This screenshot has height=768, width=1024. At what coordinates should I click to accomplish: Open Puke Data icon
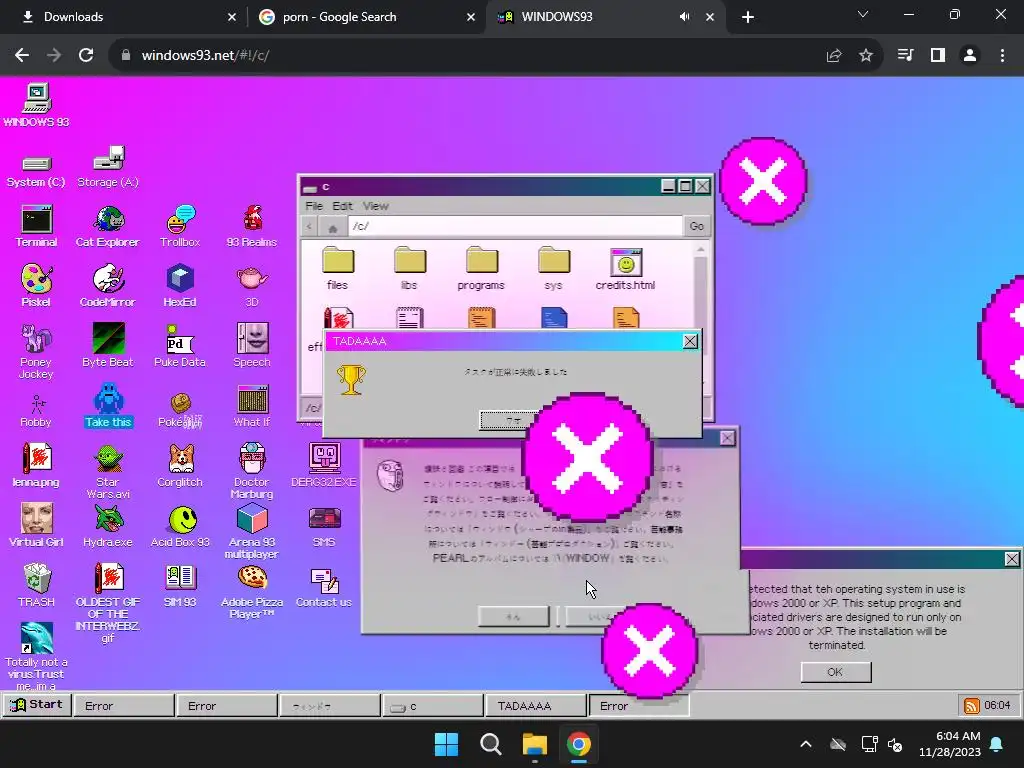click(180, 345)
